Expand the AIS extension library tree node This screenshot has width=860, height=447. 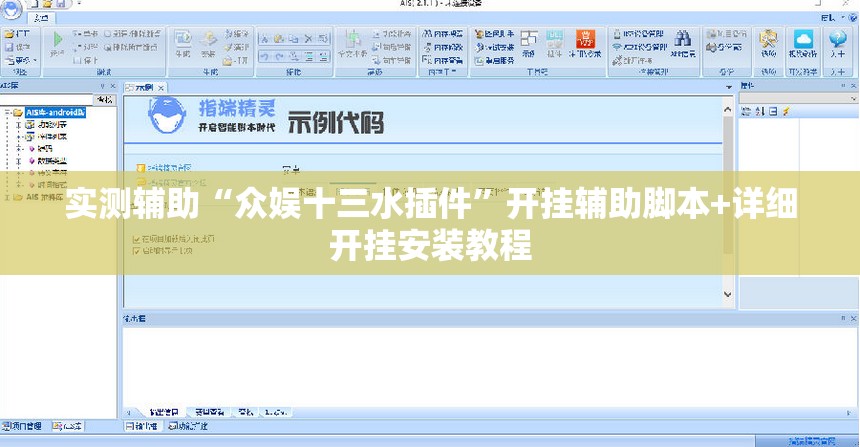[7, 197]
